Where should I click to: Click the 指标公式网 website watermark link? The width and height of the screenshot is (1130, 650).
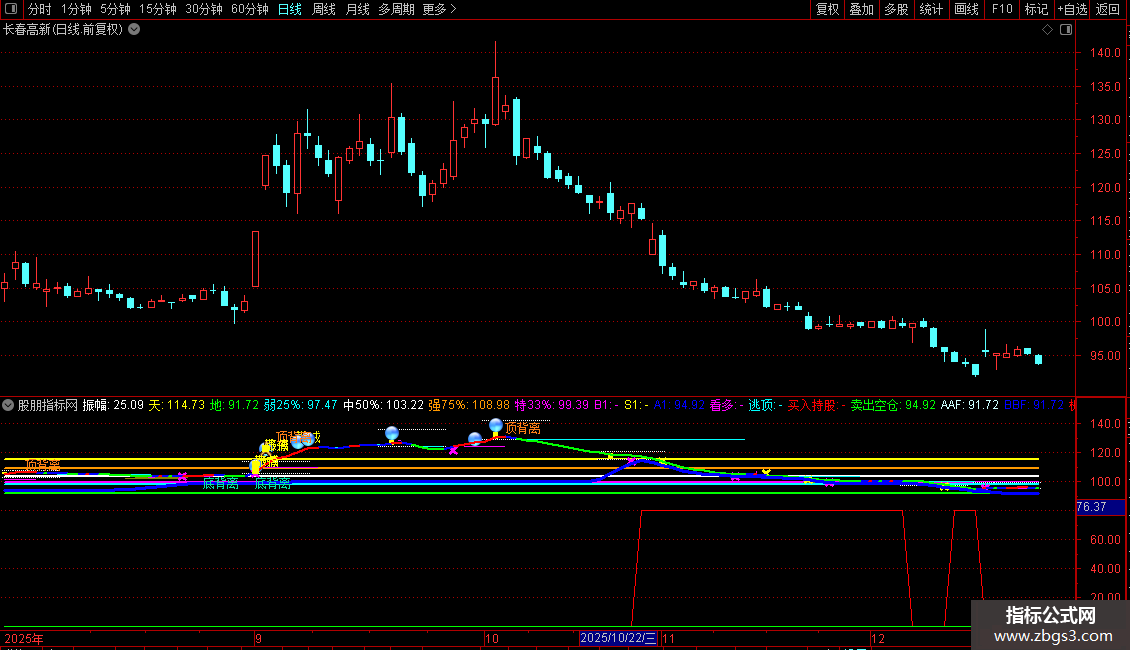pyautogui.click(x=1050, y=625)
